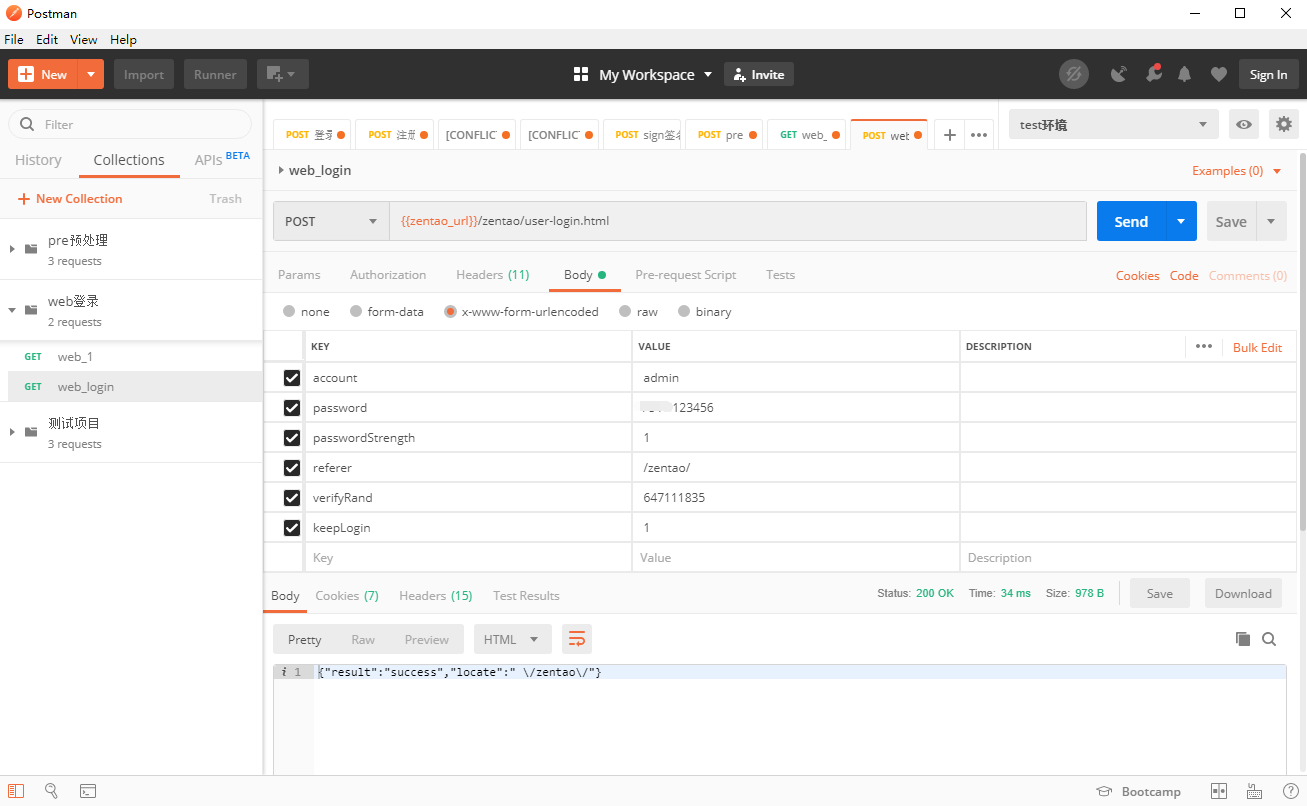Viewport: 1307px width, 806px height.
Task: Open Bootcamp from the status bar
Action: click(1138, 791)
